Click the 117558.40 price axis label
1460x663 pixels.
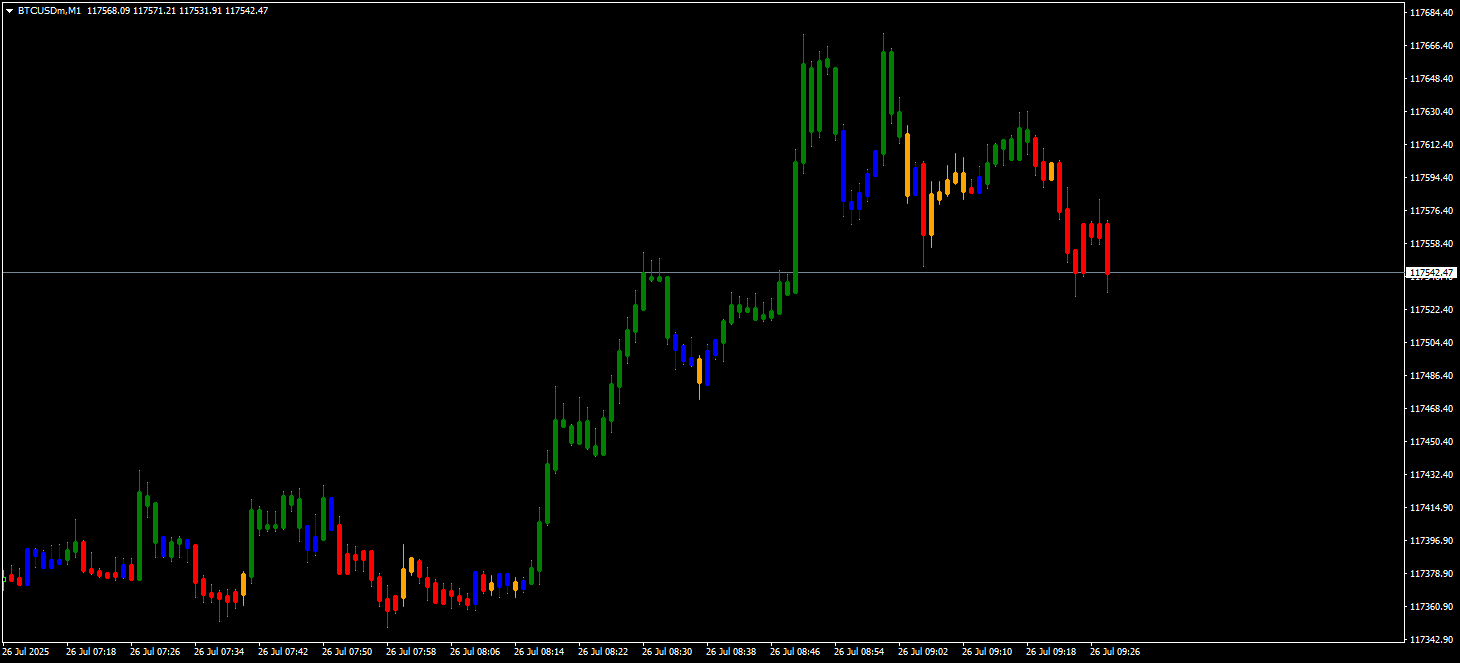[x=1431, y=244]
